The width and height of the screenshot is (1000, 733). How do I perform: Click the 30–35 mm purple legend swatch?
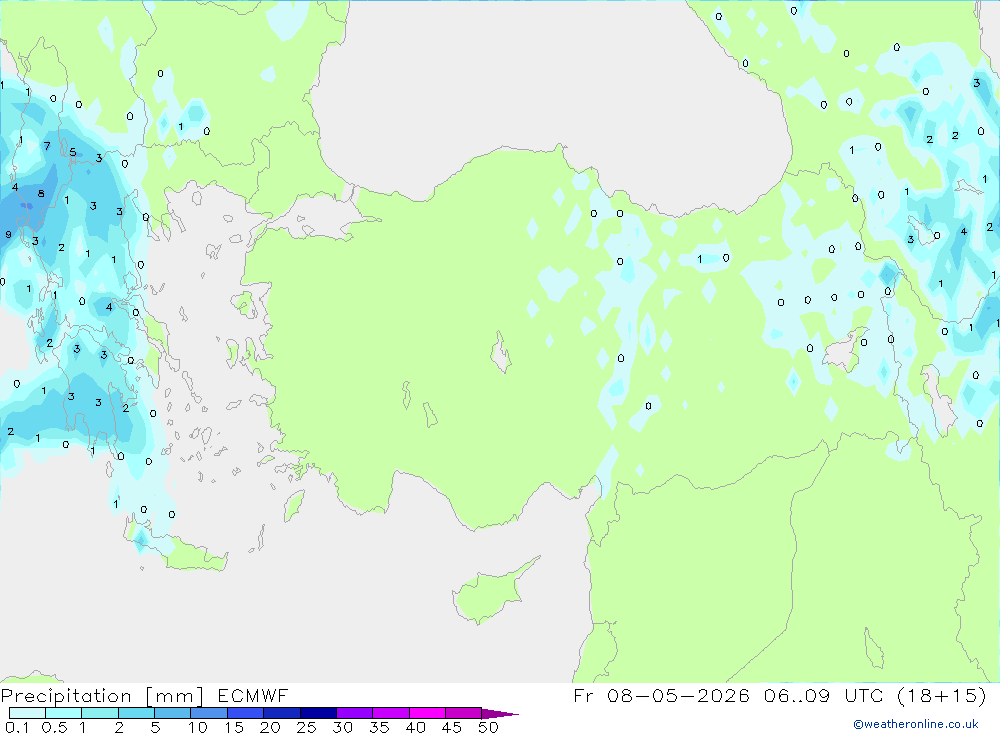[x=355, y=713]
